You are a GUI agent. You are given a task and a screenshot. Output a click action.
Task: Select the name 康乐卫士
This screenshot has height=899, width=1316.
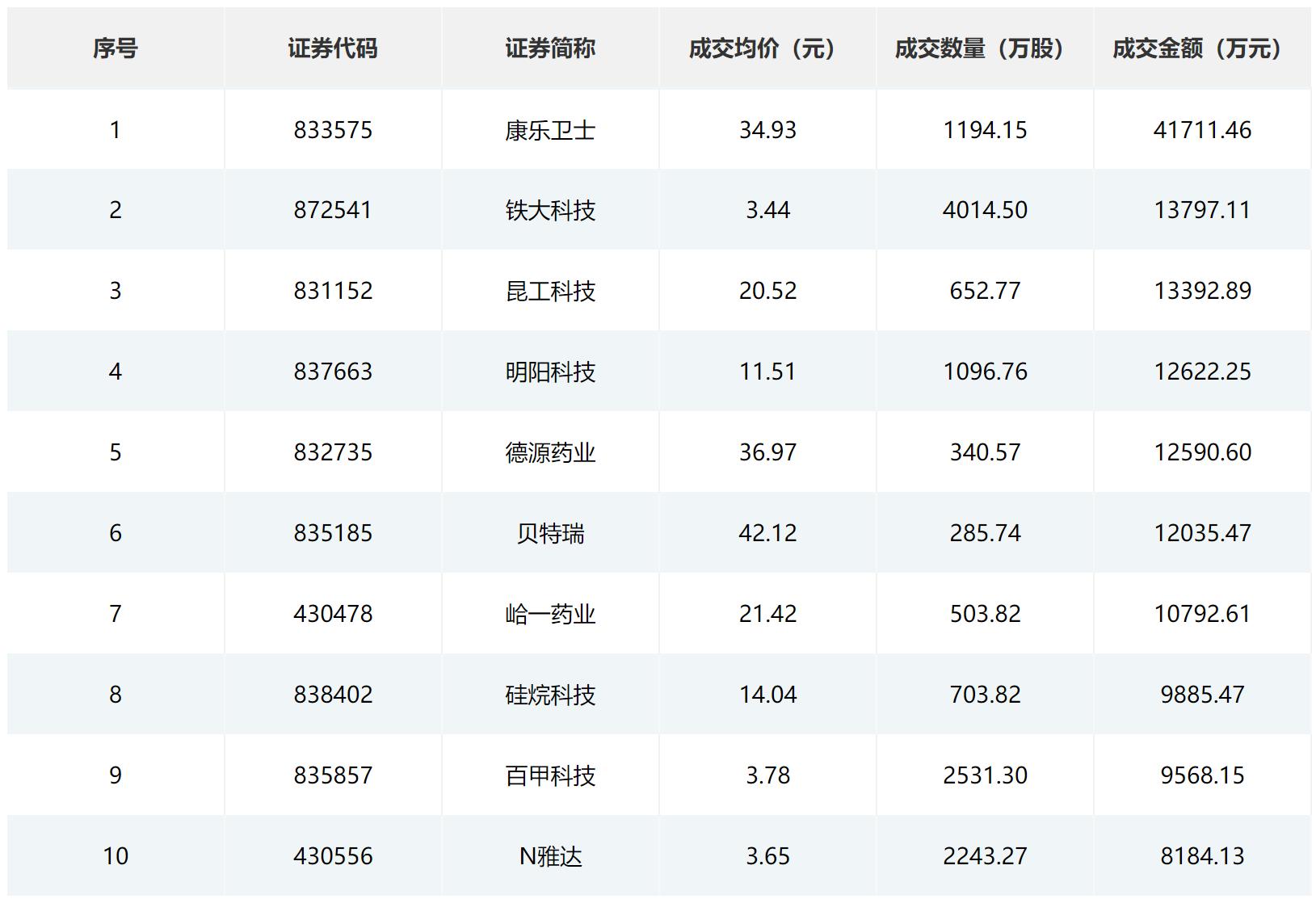click(550, 130)
